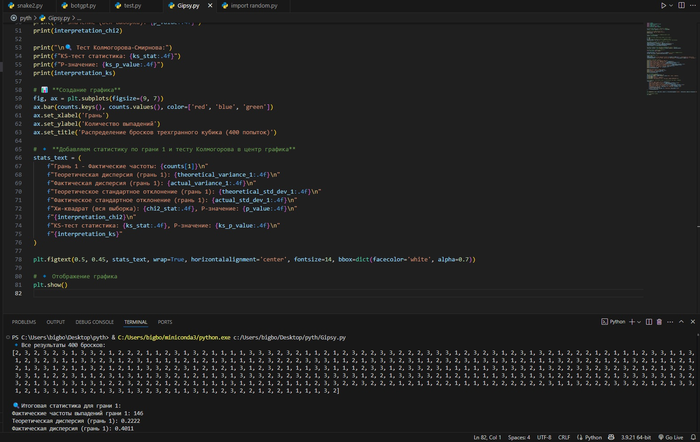Open the DEBUG CONSOLE panel
This screenshot has height=442, width=700.
94,322
